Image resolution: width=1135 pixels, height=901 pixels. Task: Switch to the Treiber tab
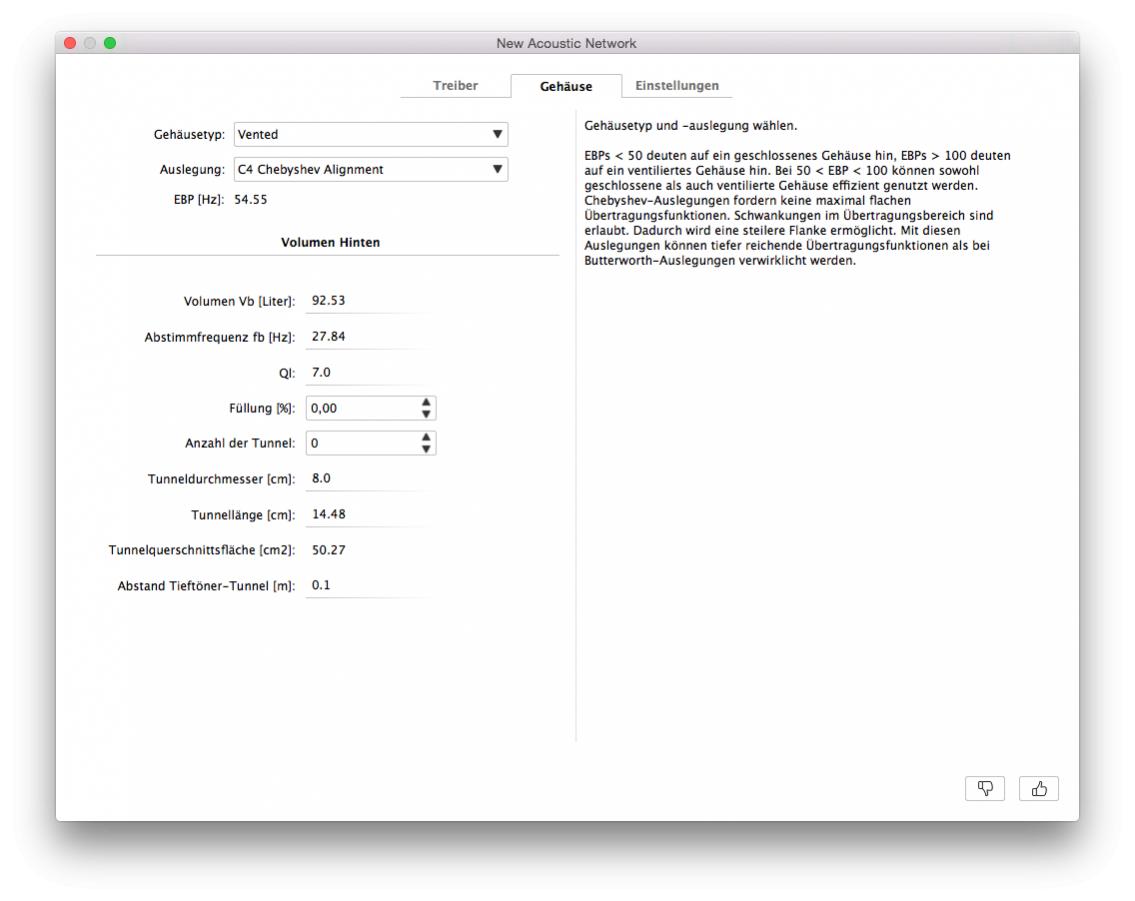[455, 85]
